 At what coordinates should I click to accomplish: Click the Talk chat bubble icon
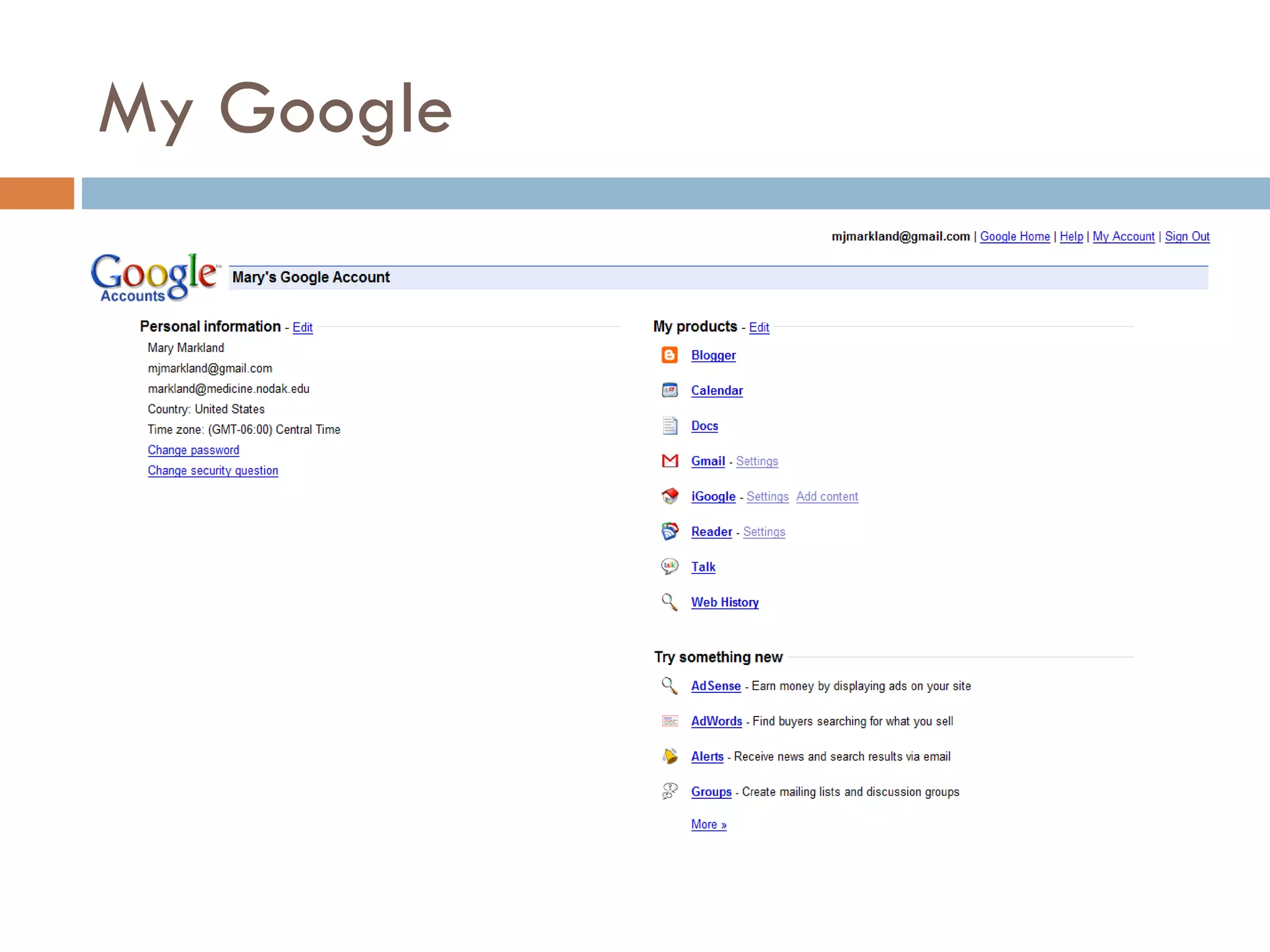pyautogui.click(x=670, y=566)
